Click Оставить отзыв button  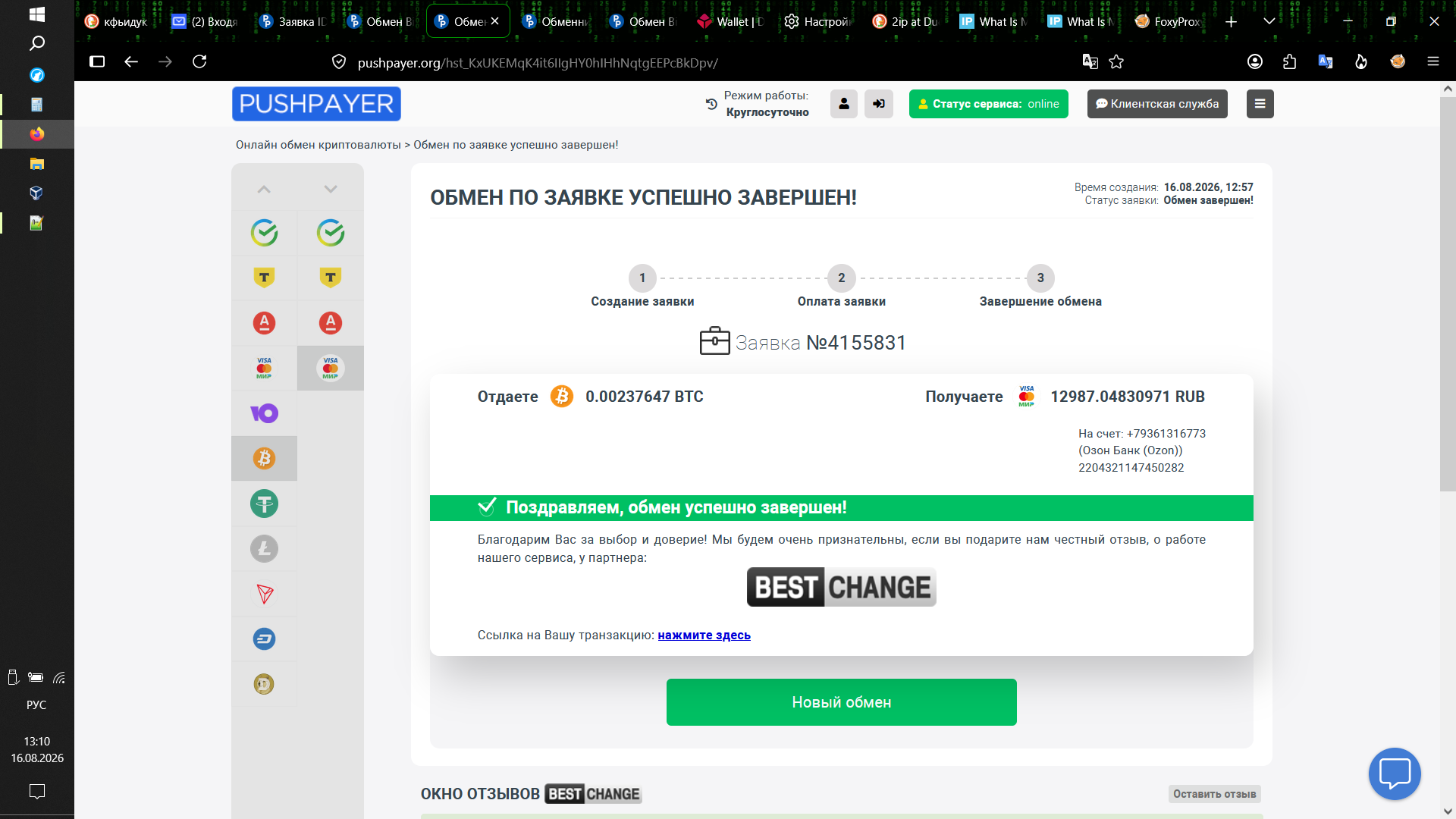pyautogui.click(x=1214, y=794)
